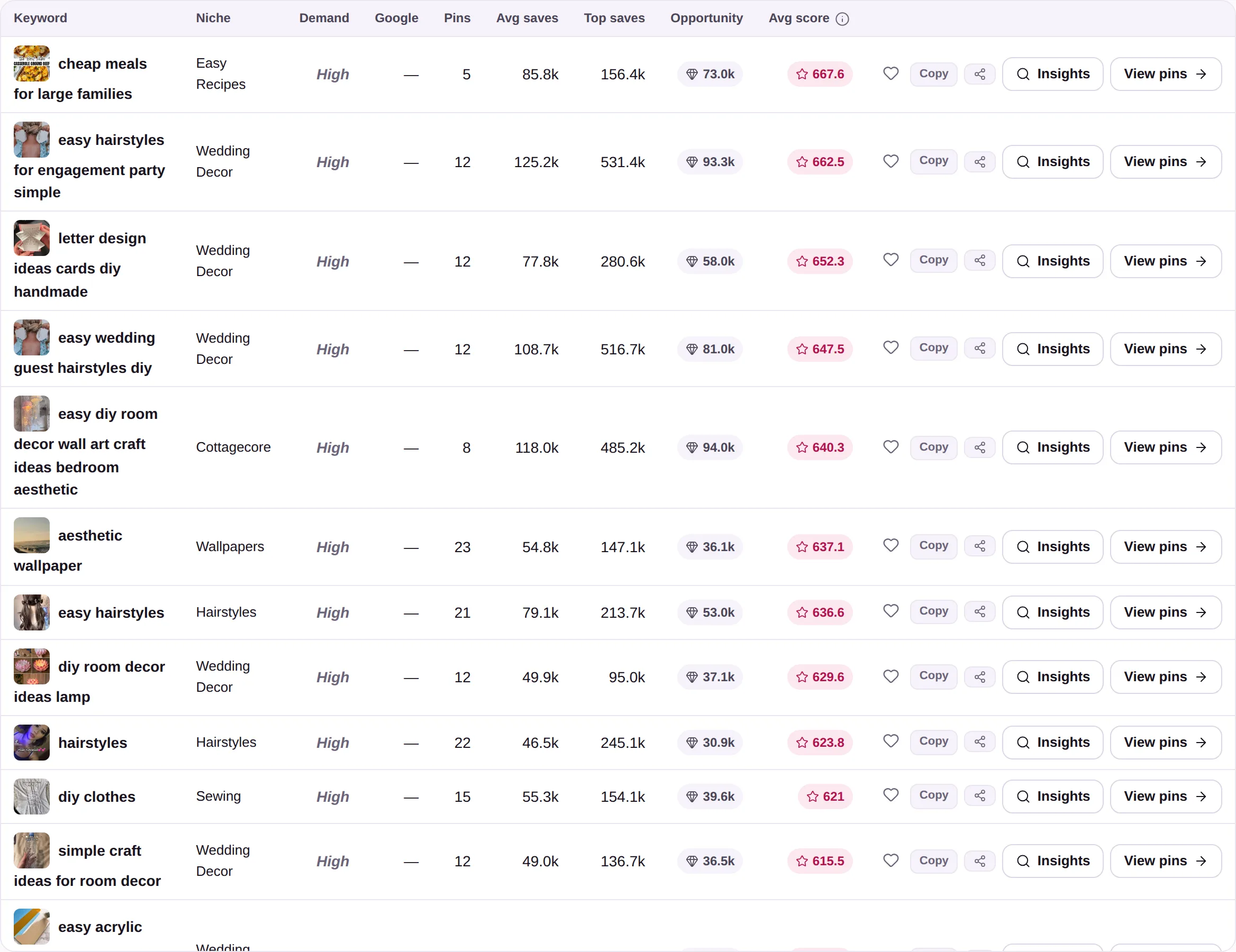Toggle heart on 'easy wedding guest hairstyles diy'

(x=891, y=348)
